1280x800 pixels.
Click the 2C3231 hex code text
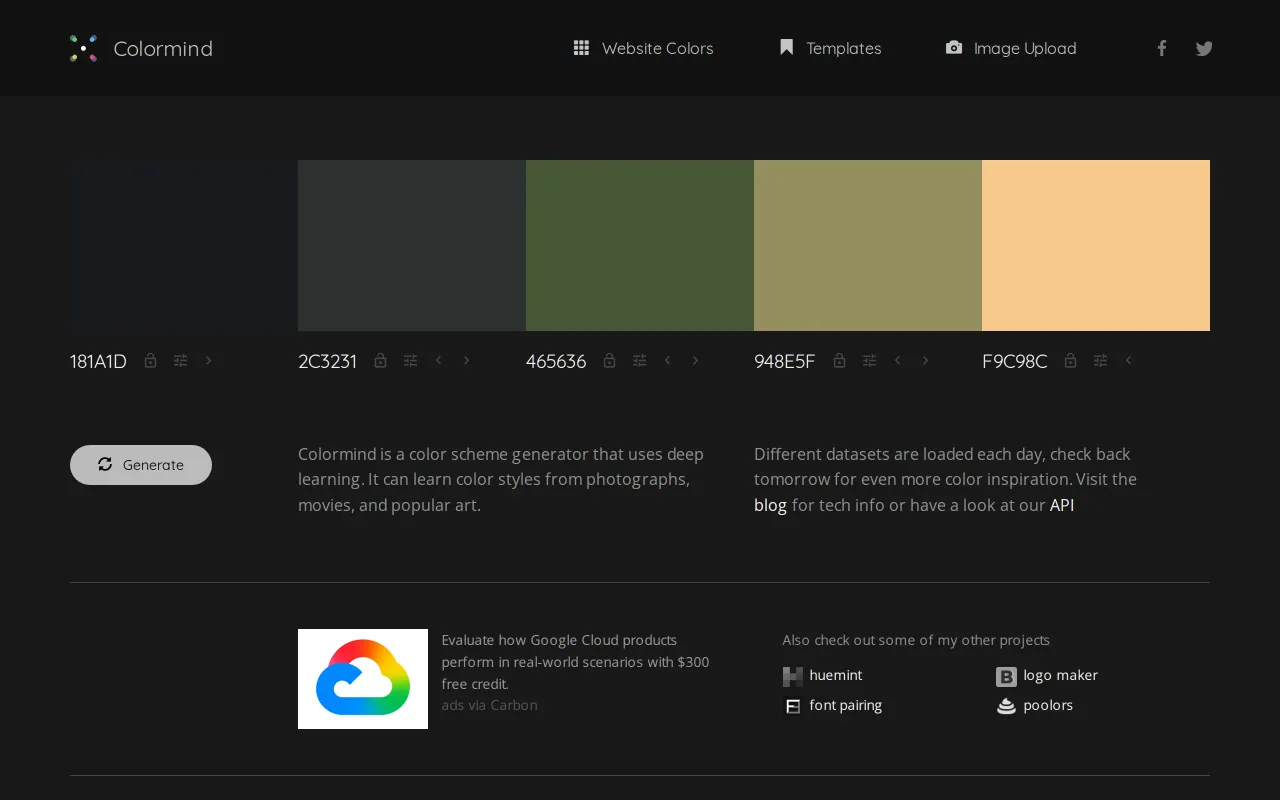tap(327, 361)
